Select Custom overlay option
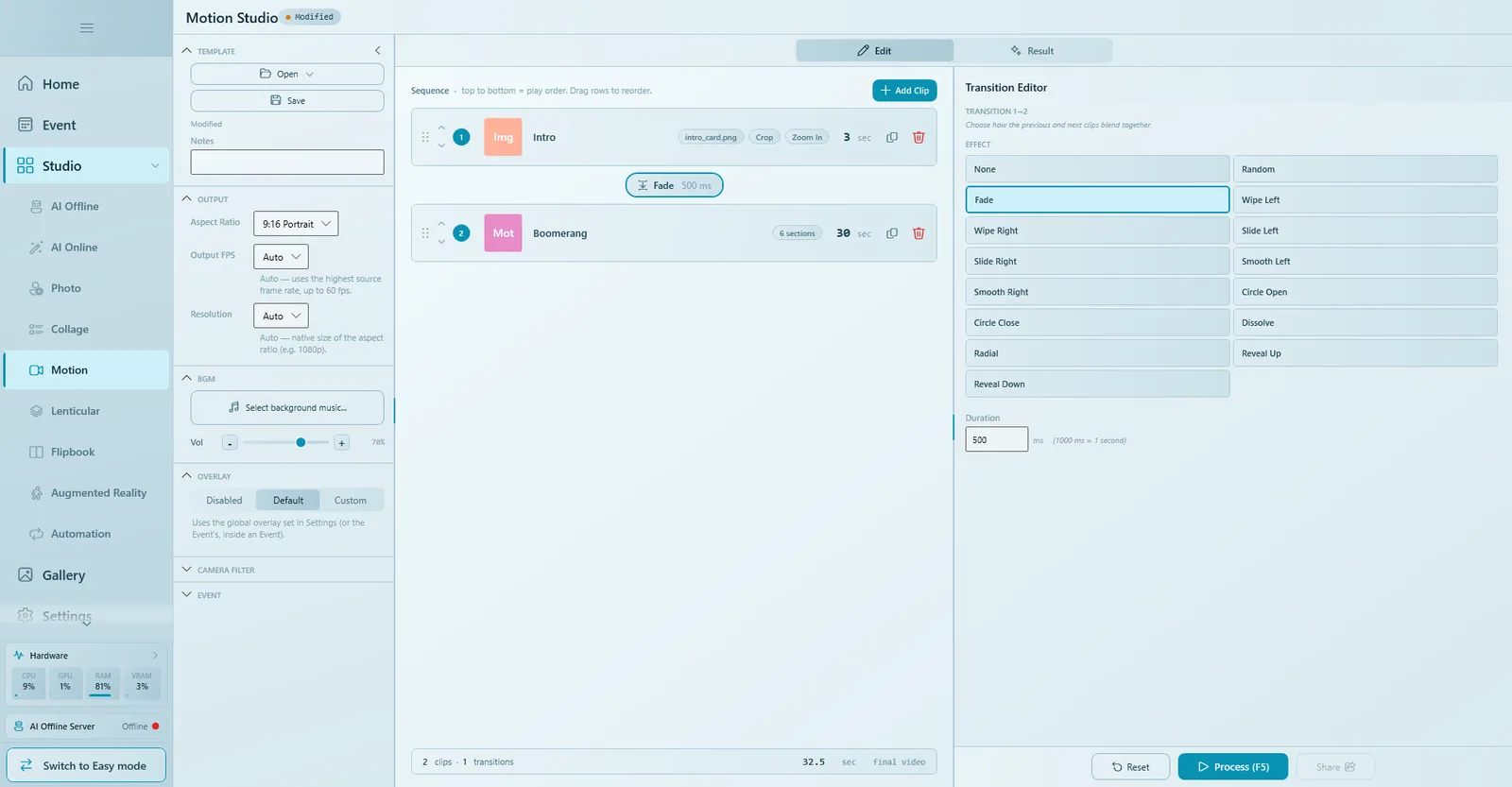 pos(351,501)
